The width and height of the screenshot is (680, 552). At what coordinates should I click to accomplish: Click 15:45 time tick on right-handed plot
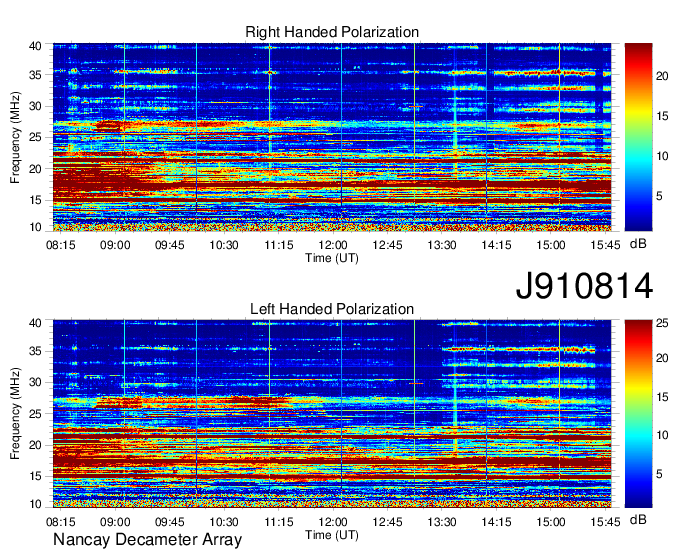tap(605, 245)
